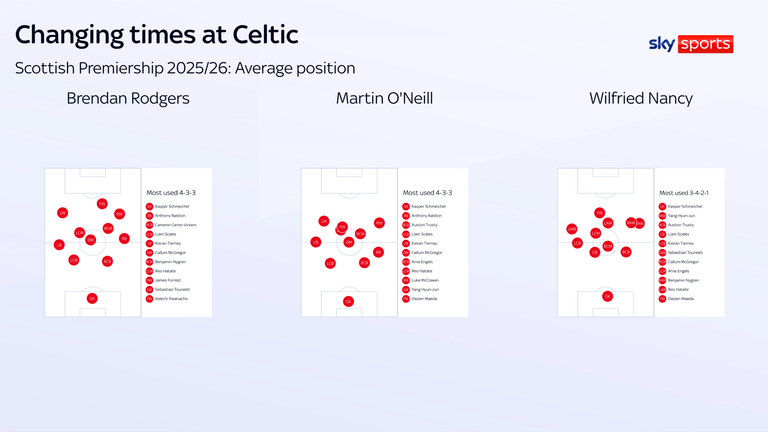Select the RB marker on O'Neill's pitch
This screenshot has width=768, height=432.
[378, 252]
